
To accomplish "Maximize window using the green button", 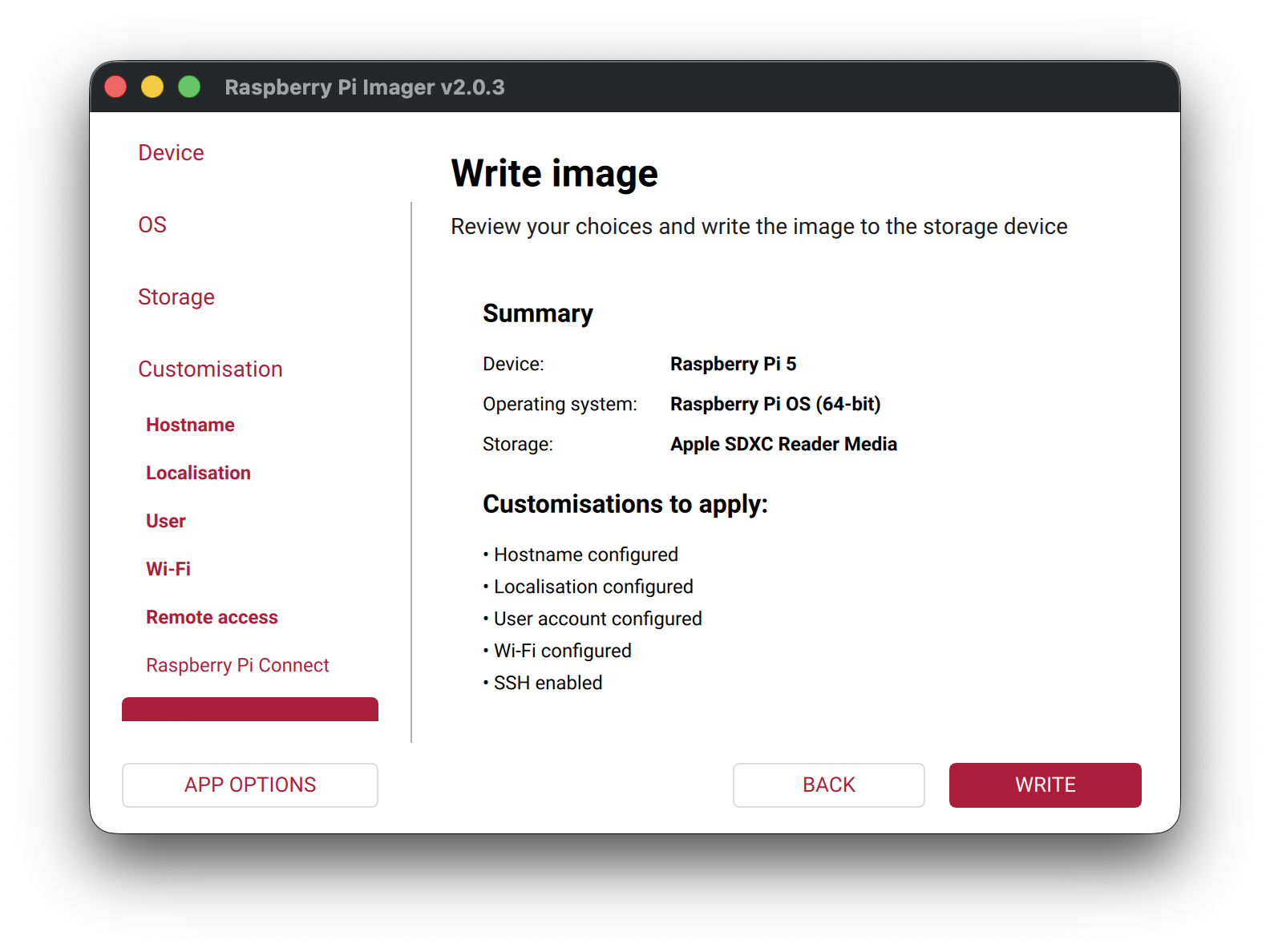I will tap(189, 87).
